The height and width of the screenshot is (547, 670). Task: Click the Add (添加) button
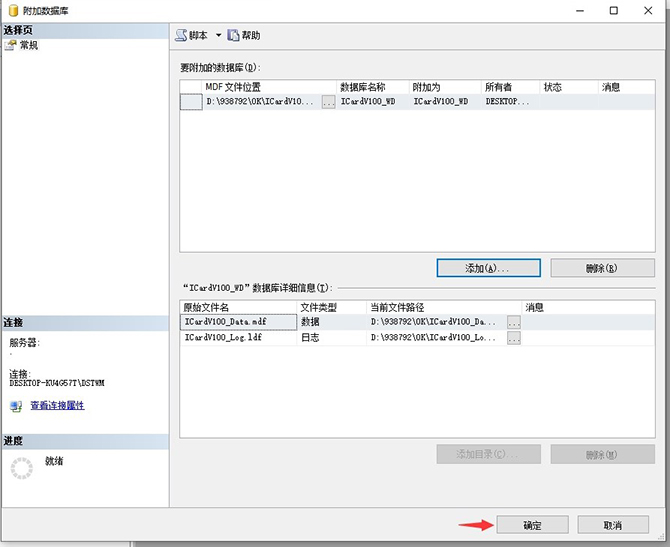[488, 268]
